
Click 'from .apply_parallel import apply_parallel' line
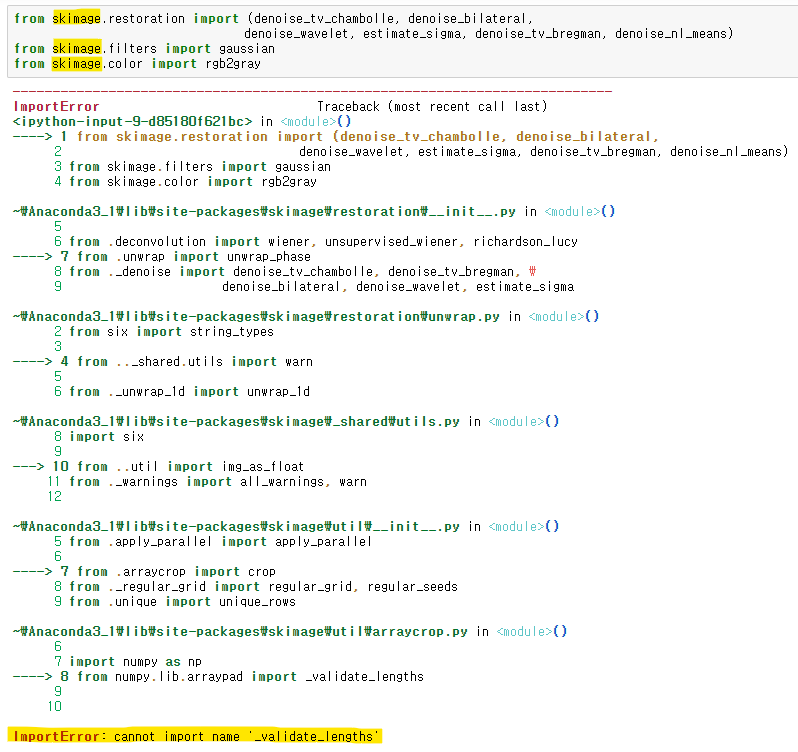coord(220,542)
